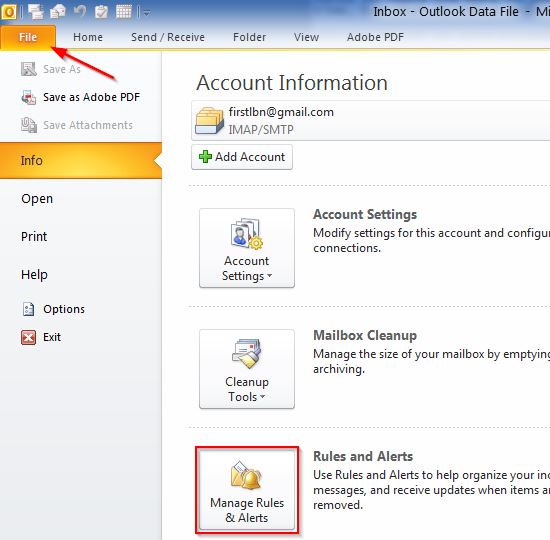The width and height of the screenshot is (550, 540).
Task: Click the calendar grid quick access icon
Action: 123,12
